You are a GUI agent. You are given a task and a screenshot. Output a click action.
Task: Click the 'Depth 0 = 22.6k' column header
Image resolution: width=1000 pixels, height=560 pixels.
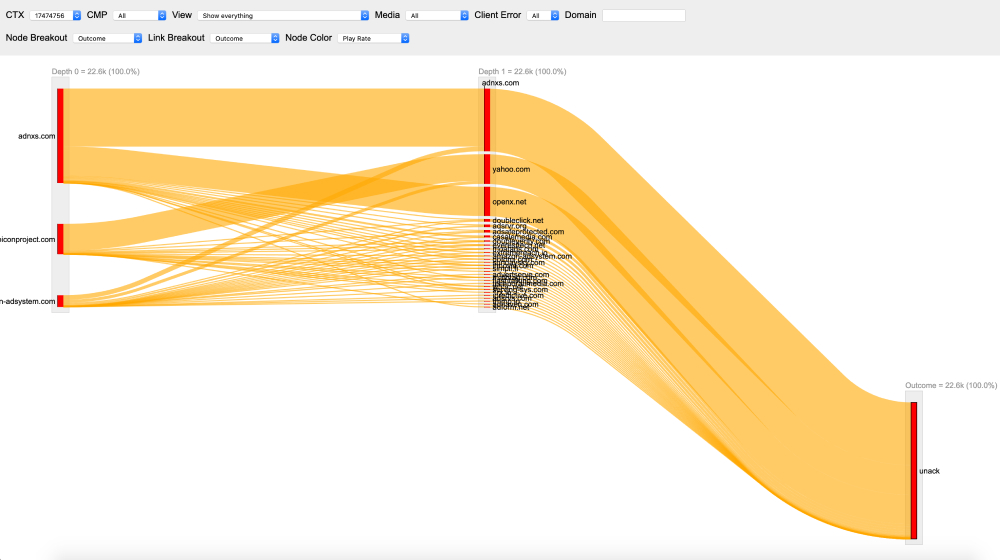coord(96,72)
